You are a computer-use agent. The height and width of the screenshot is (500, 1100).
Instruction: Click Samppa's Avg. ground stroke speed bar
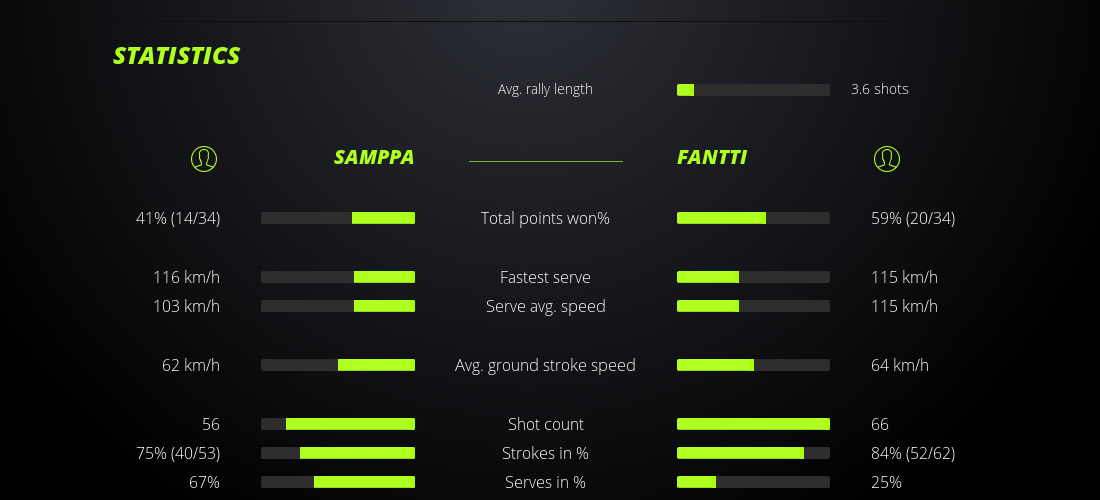tap(338, 365)
